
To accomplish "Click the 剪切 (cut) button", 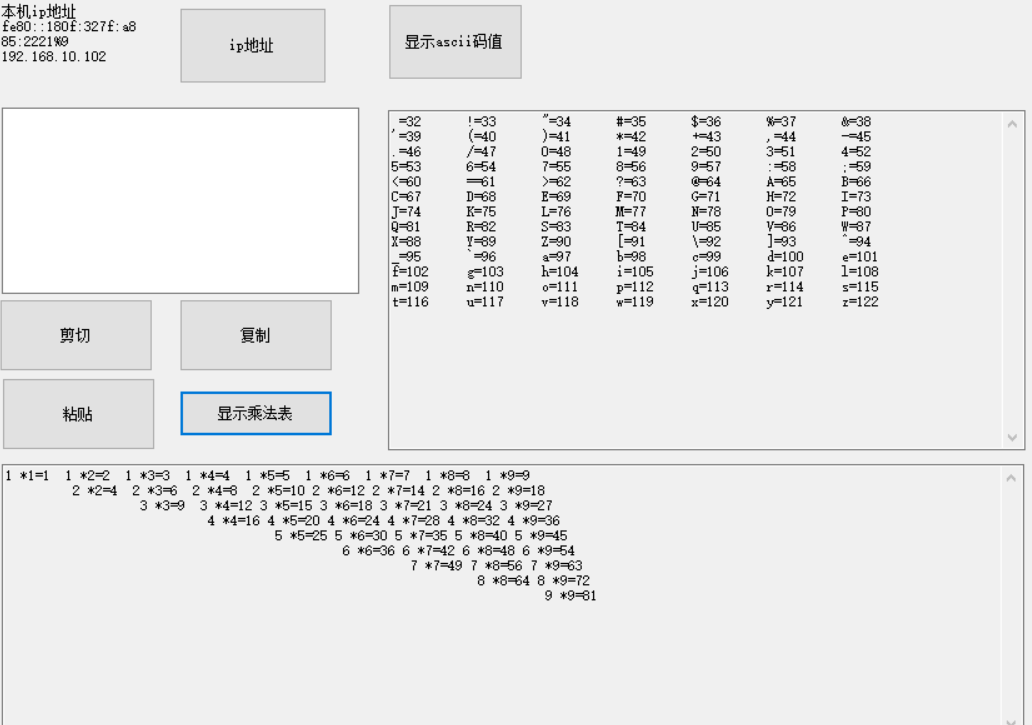I will 76,335.
